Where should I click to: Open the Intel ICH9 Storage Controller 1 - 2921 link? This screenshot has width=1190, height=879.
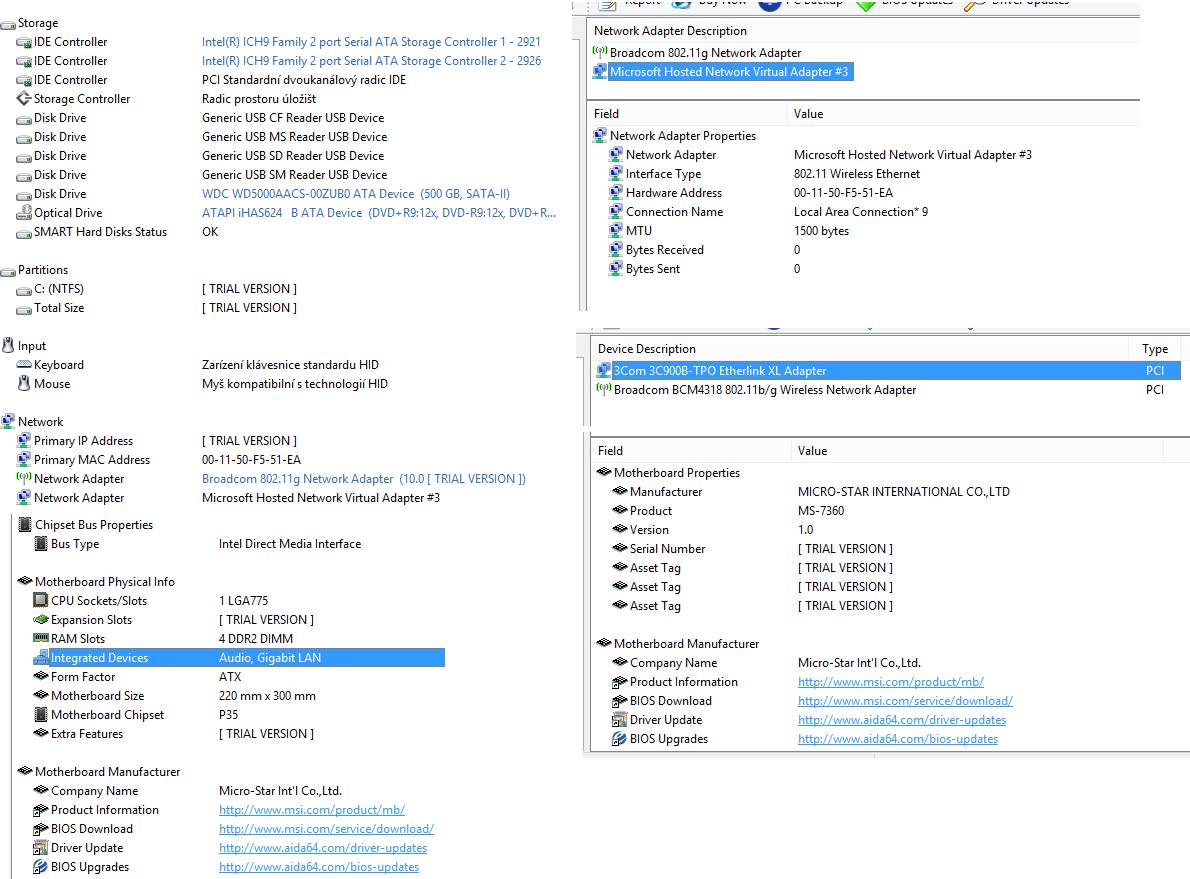coord(371,42)
